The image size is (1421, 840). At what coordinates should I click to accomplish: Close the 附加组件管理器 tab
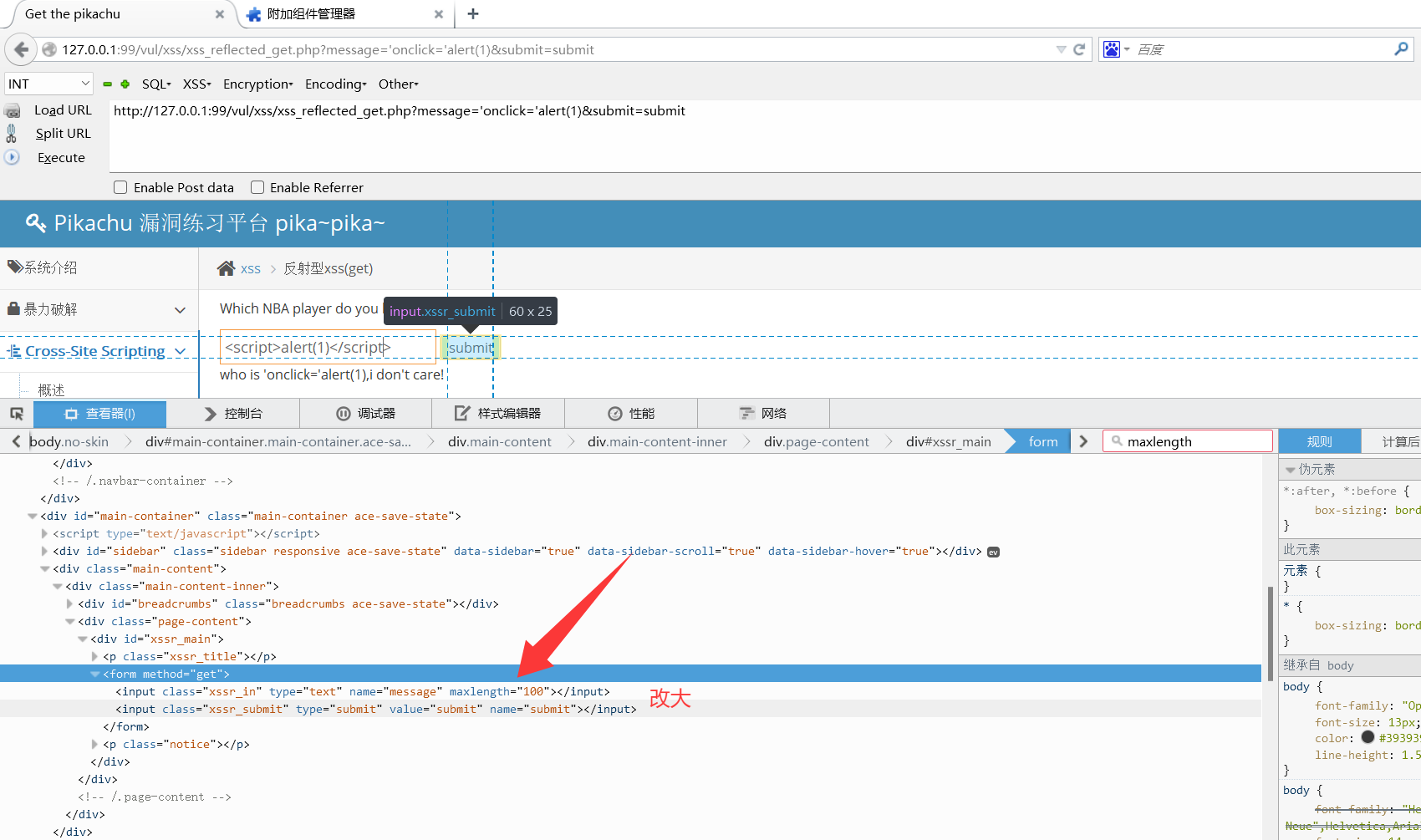439,14
